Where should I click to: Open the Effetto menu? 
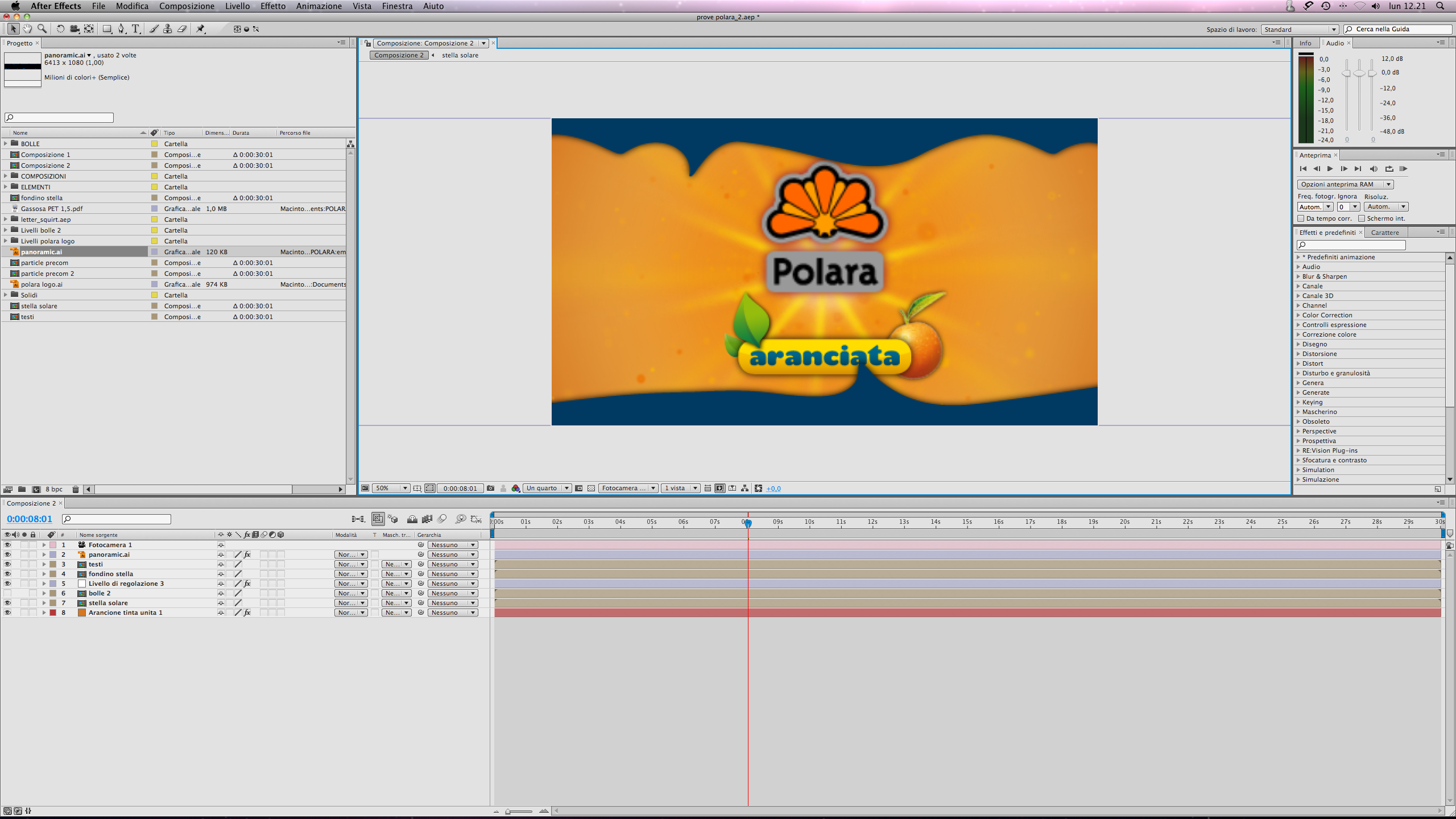pos(273,6)
